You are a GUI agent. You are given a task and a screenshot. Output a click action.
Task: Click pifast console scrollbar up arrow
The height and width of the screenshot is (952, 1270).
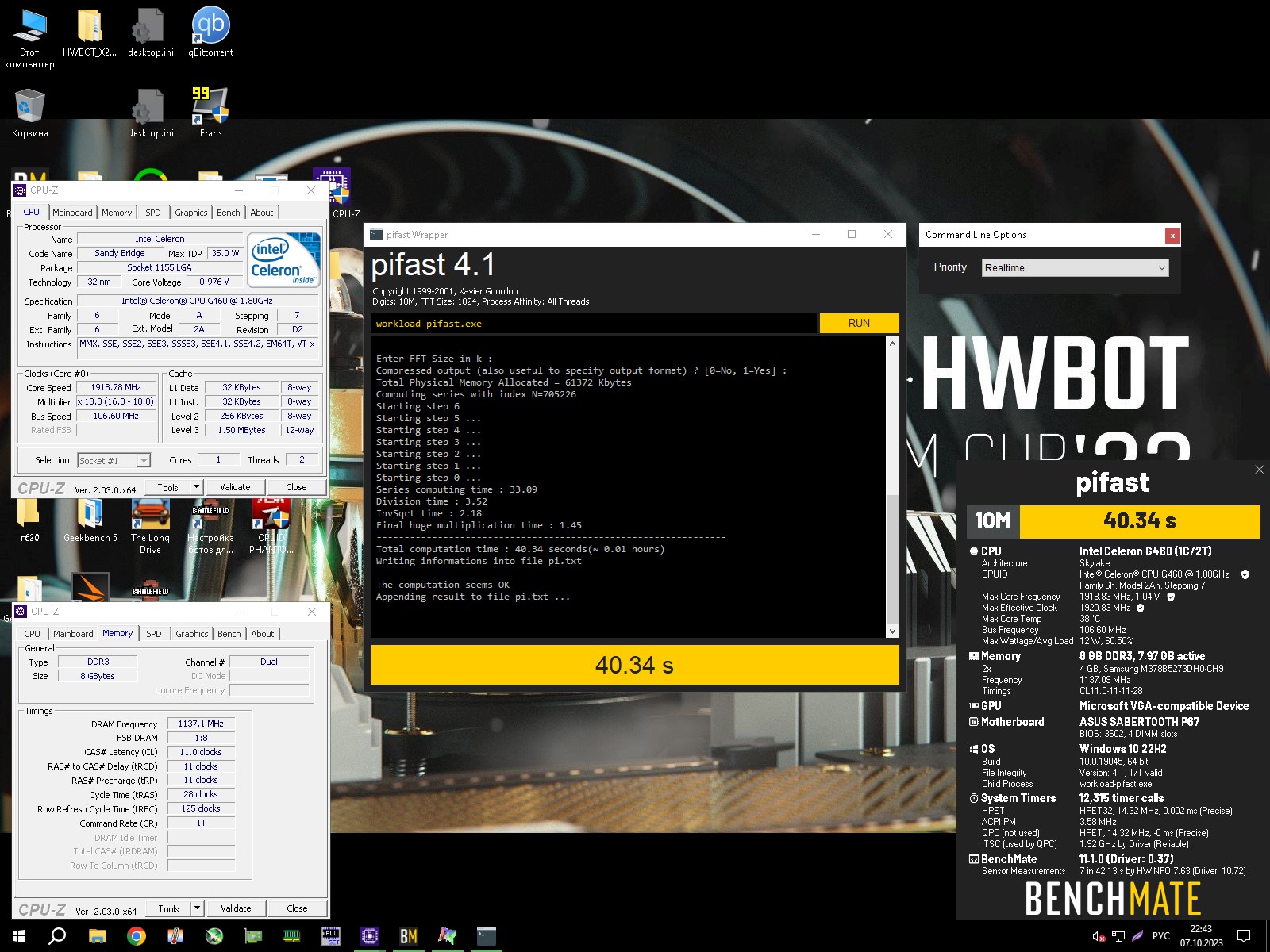point(892,344)
